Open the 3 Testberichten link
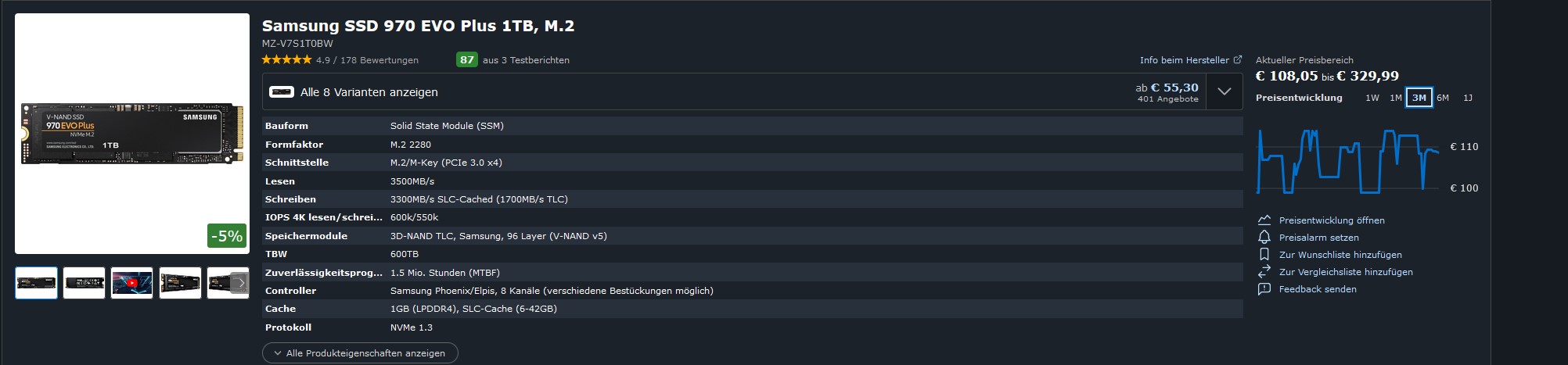 click(x=526, y=60)
